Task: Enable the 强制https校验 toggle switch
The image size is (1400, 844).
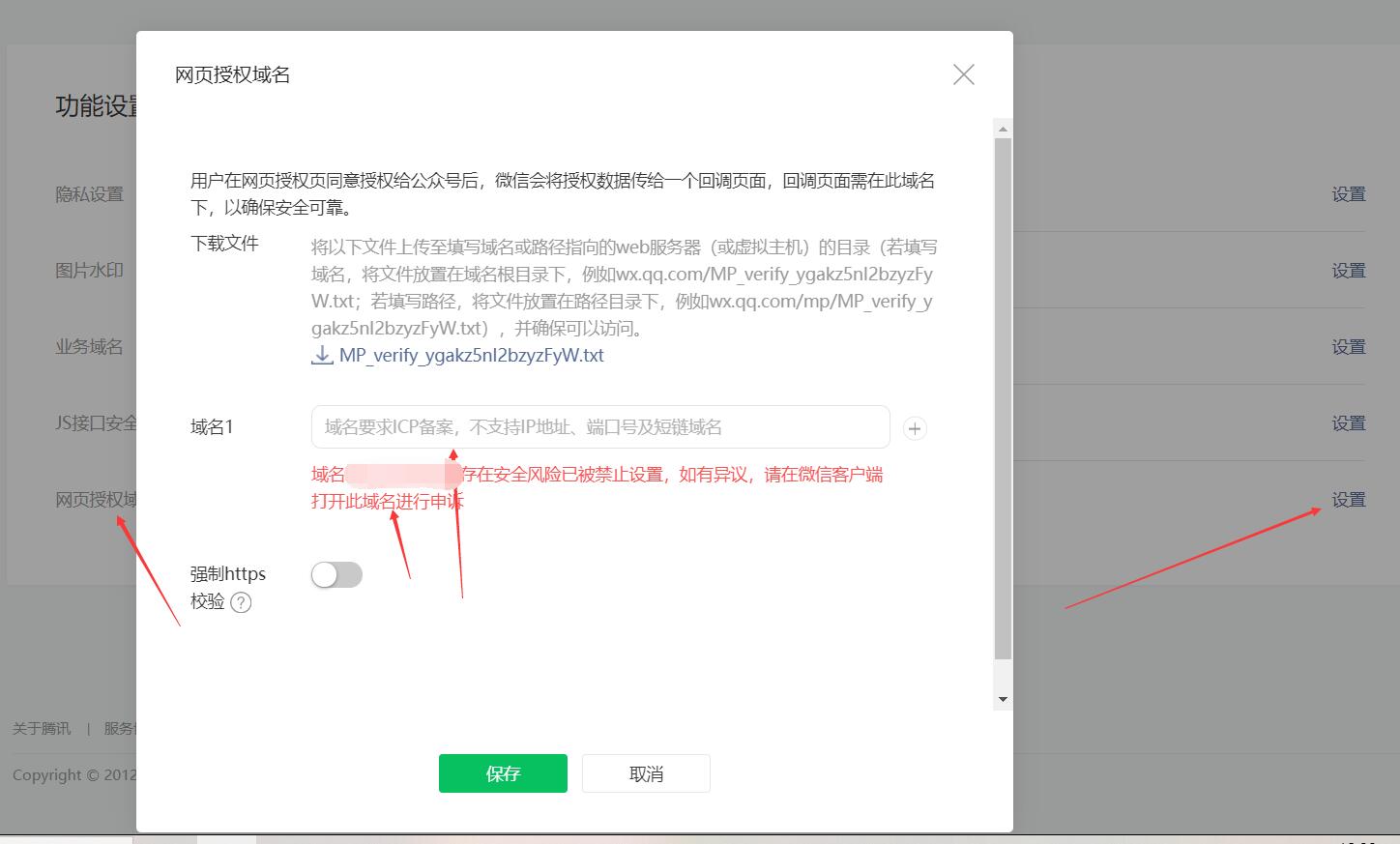Action: click(336, 575)
